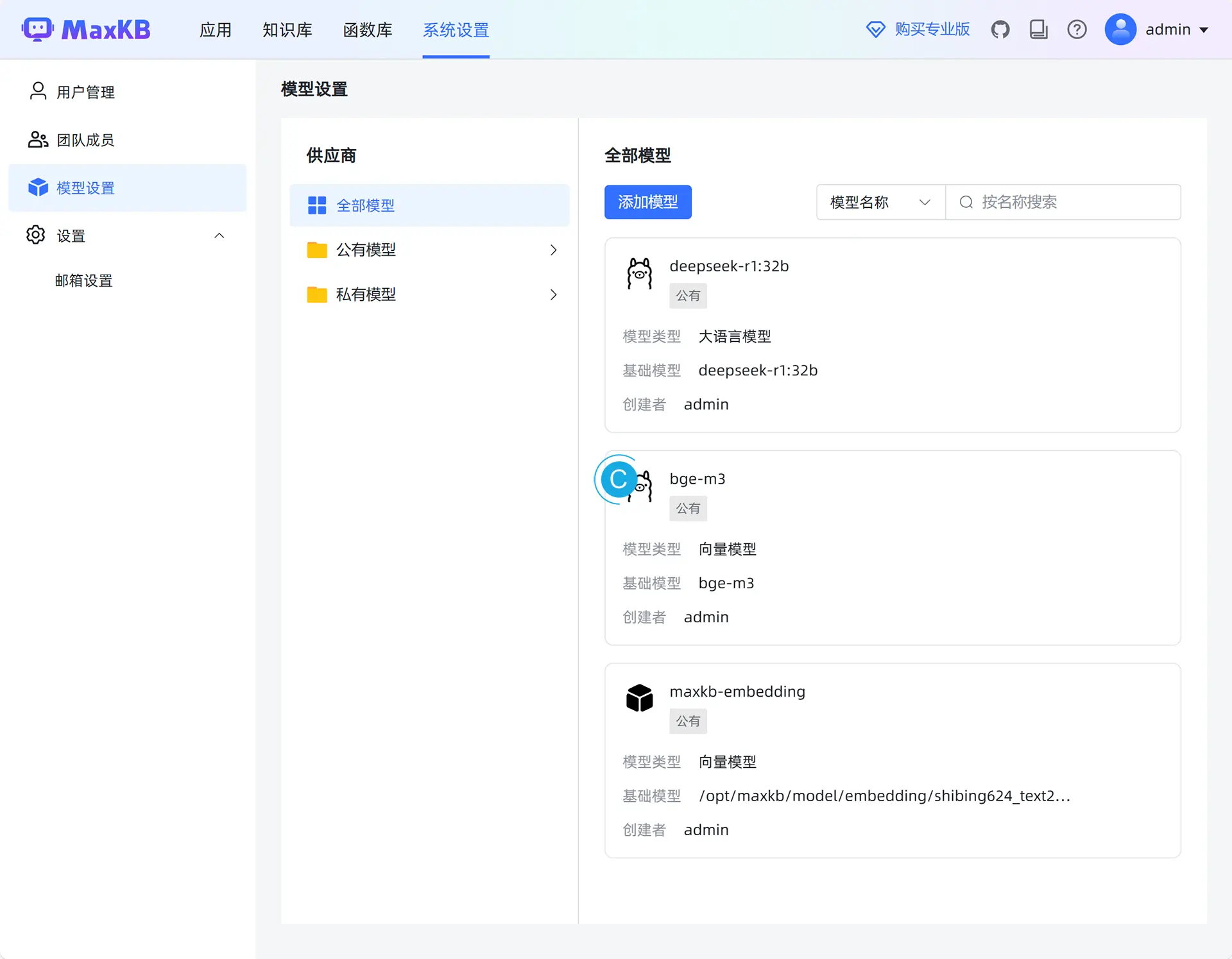The image size is (1232, 959).
Task: Click the 私有模型 folder icon
Action: click(x=317, y=294)
